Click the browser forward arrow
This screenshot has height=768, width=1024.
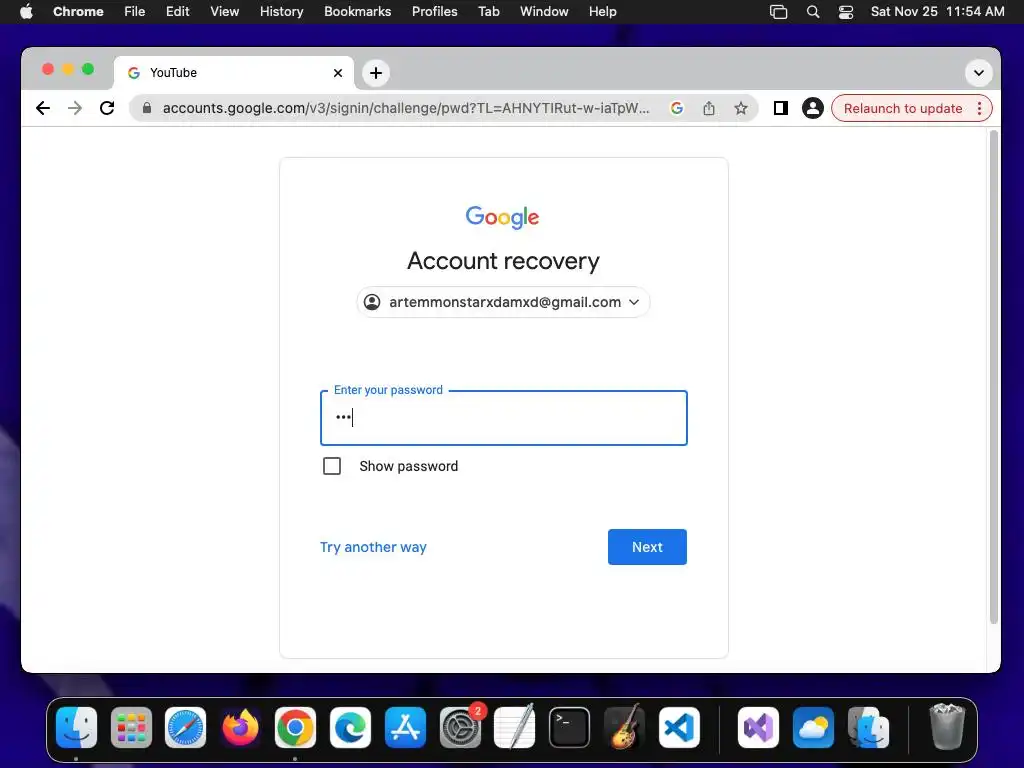point(75,108)
